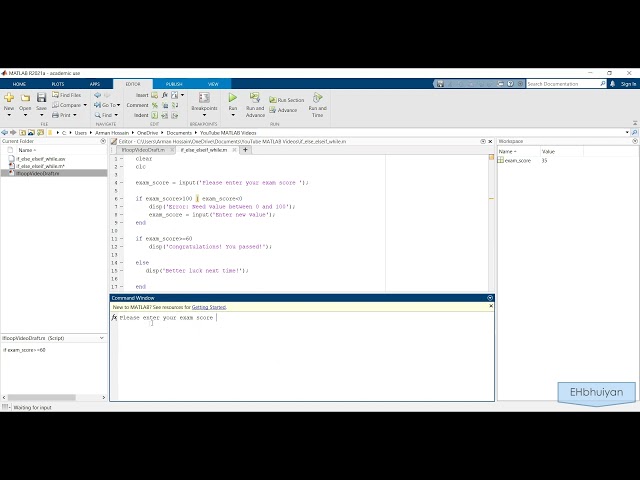
Task: Click the code analyzer orange indicator
Action: 491,157
